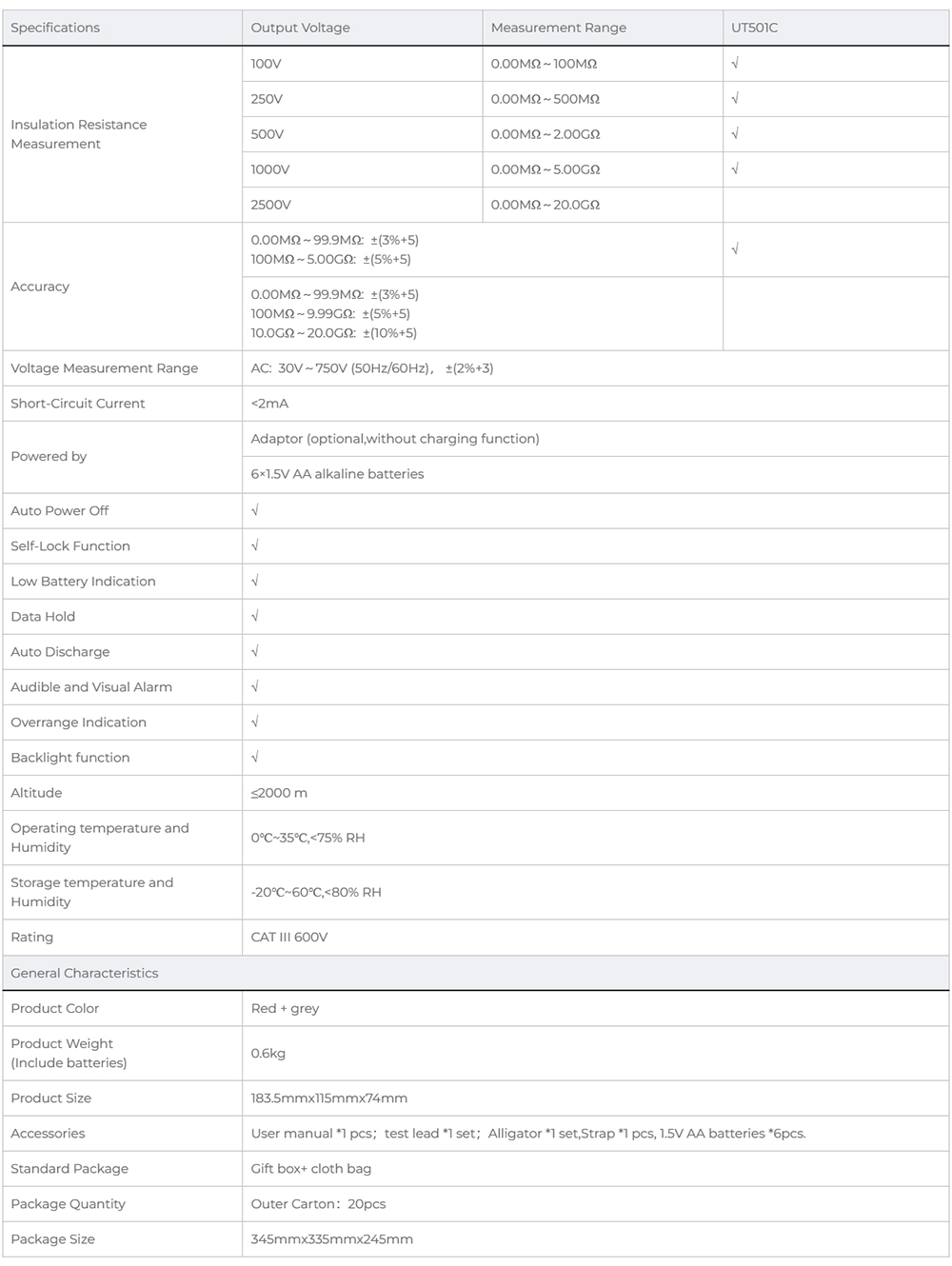Viewport: 952px width, 1266px height.
Task: Click the 6×1.5V AA alkaline batteries cell
Action: (x=338, y=474)
